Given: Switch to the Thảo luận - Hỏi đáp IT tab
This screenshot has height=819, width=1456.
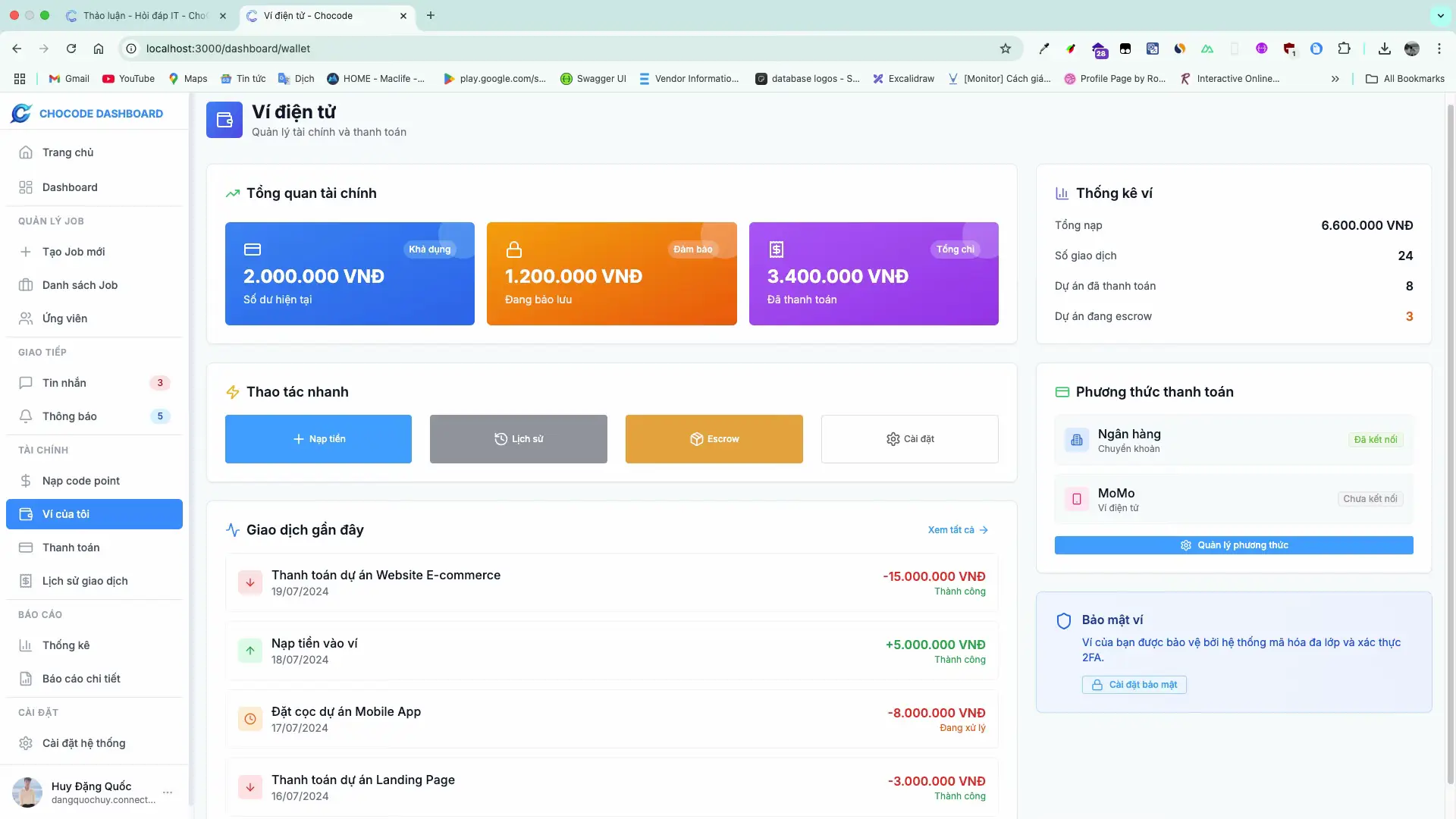Looking at the screenshot, I should [x=136, y=15].
